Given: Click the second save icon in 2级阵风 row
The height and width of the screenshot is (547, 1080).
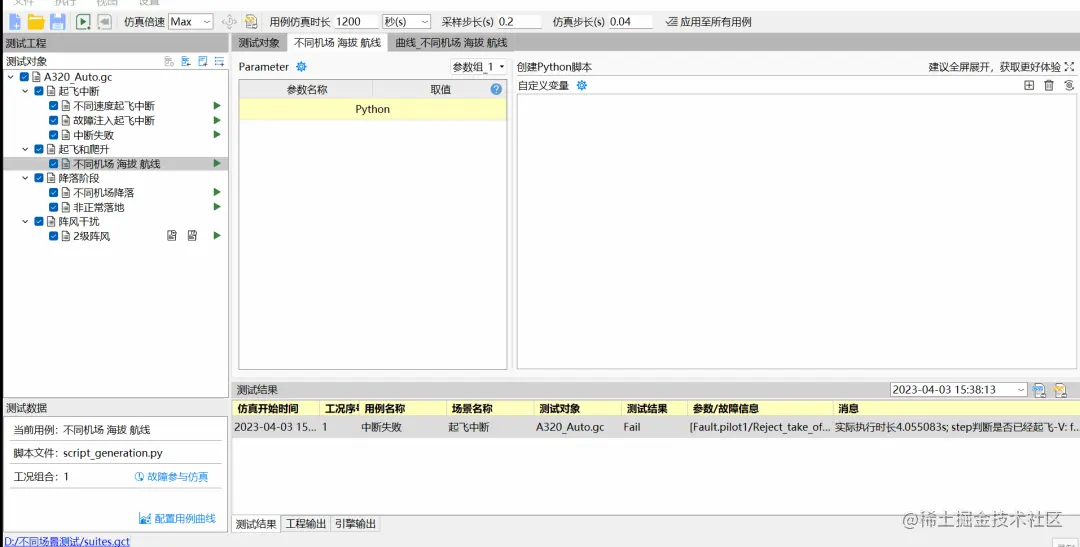Looking at the screenshot, I should pyautogui.click(x=192, y=236).
